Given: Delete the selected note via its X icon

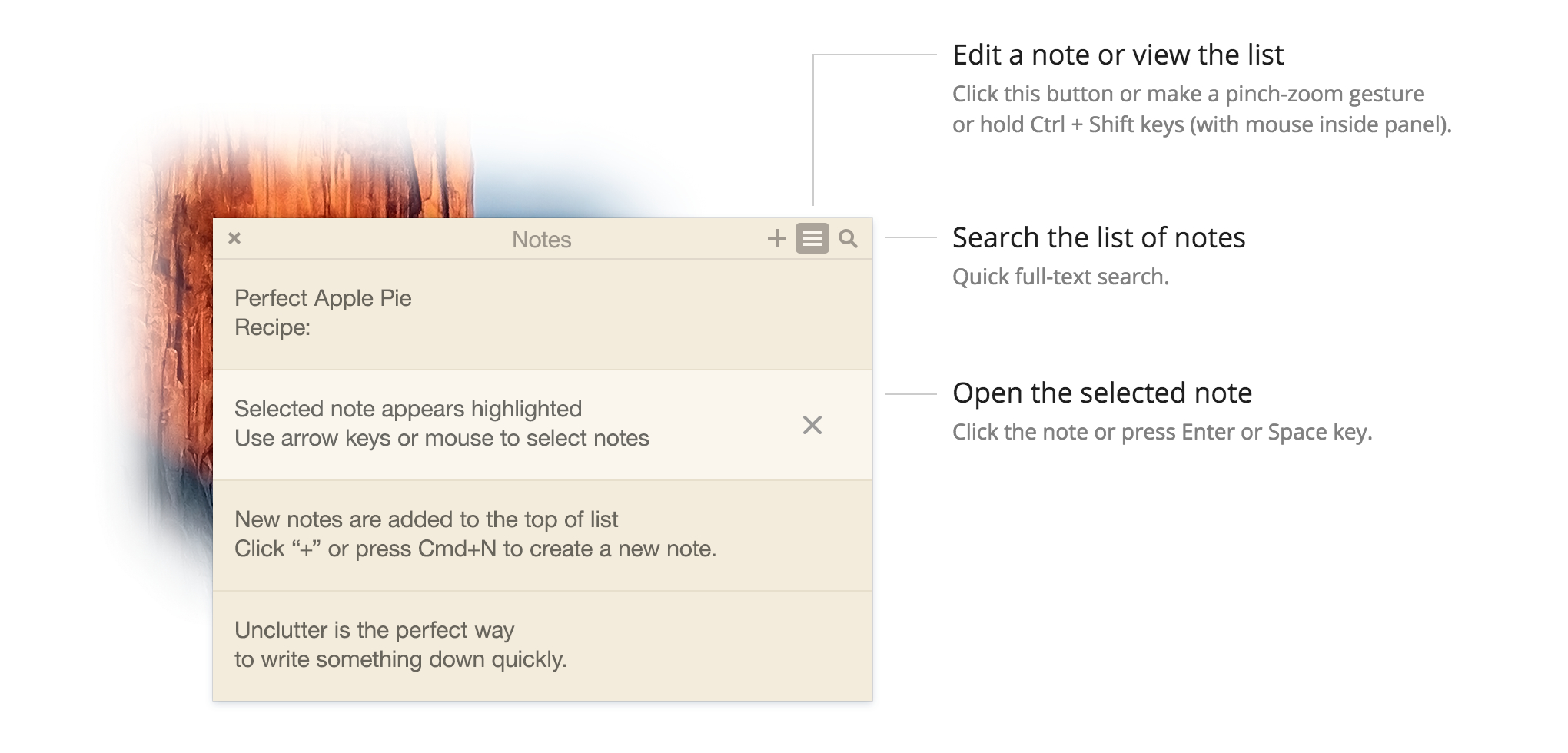Looking at the screenshot, I should [812, 426].
